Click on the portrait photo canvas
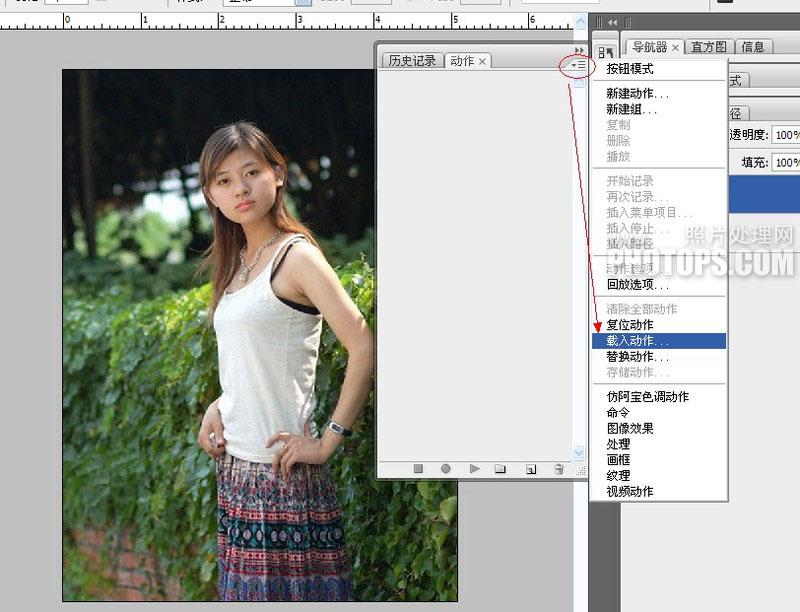Viewport: 800px width, 612px height. [x=260, y=335]
